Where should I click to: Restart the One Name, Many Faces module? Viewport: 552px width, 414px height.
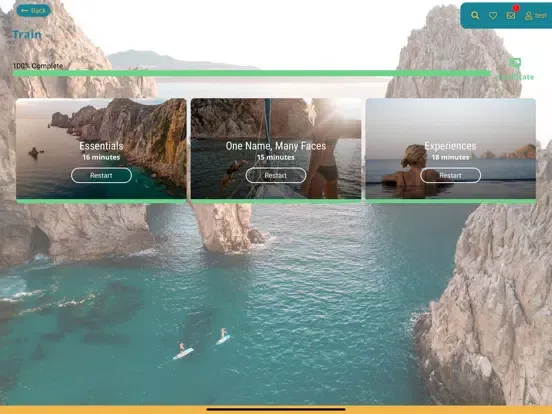click(276, 175)
